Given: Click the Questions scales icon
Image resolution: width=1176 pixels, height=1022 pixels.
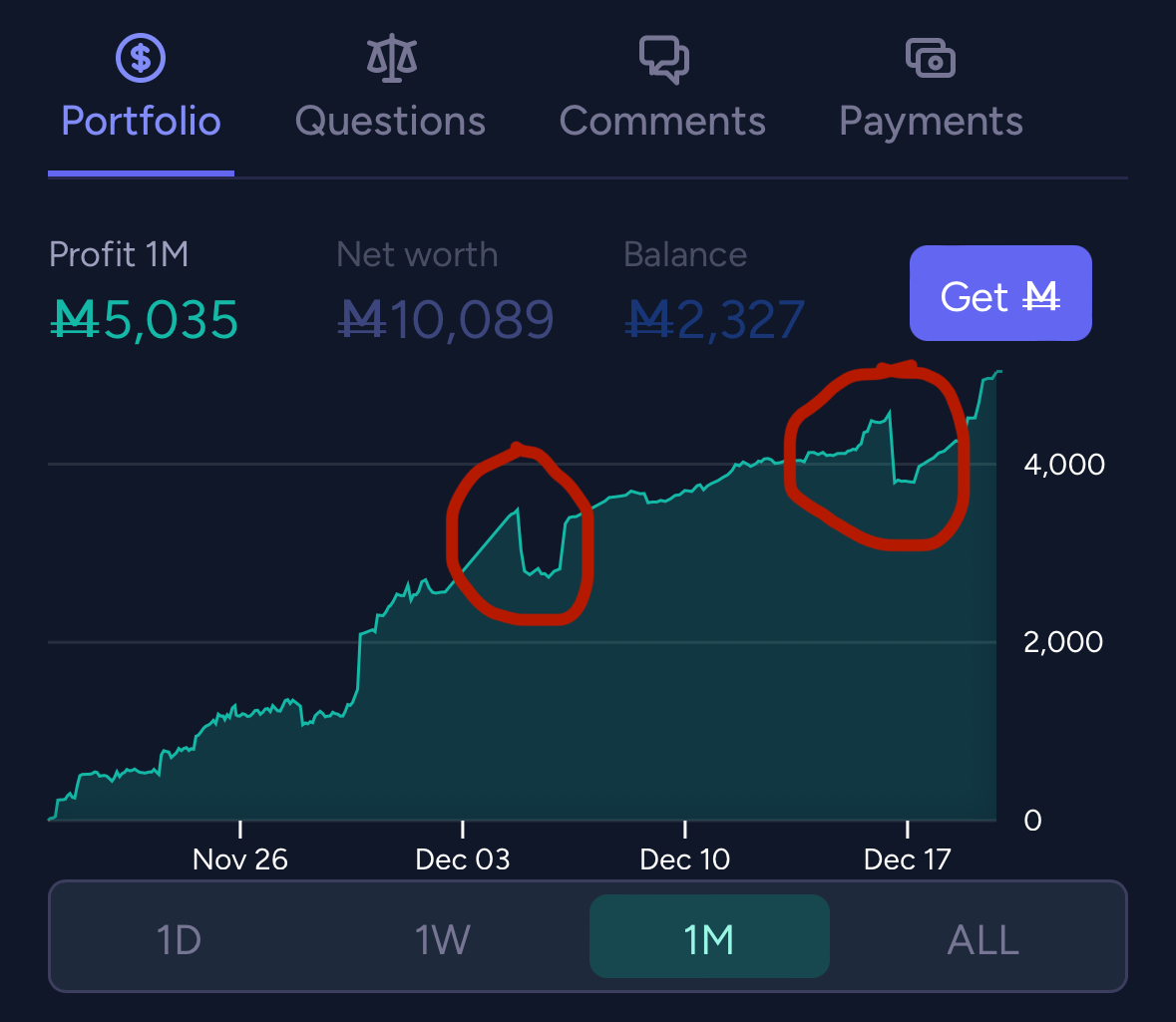Looking at the screenshot, I should click(x=390, y=59).
